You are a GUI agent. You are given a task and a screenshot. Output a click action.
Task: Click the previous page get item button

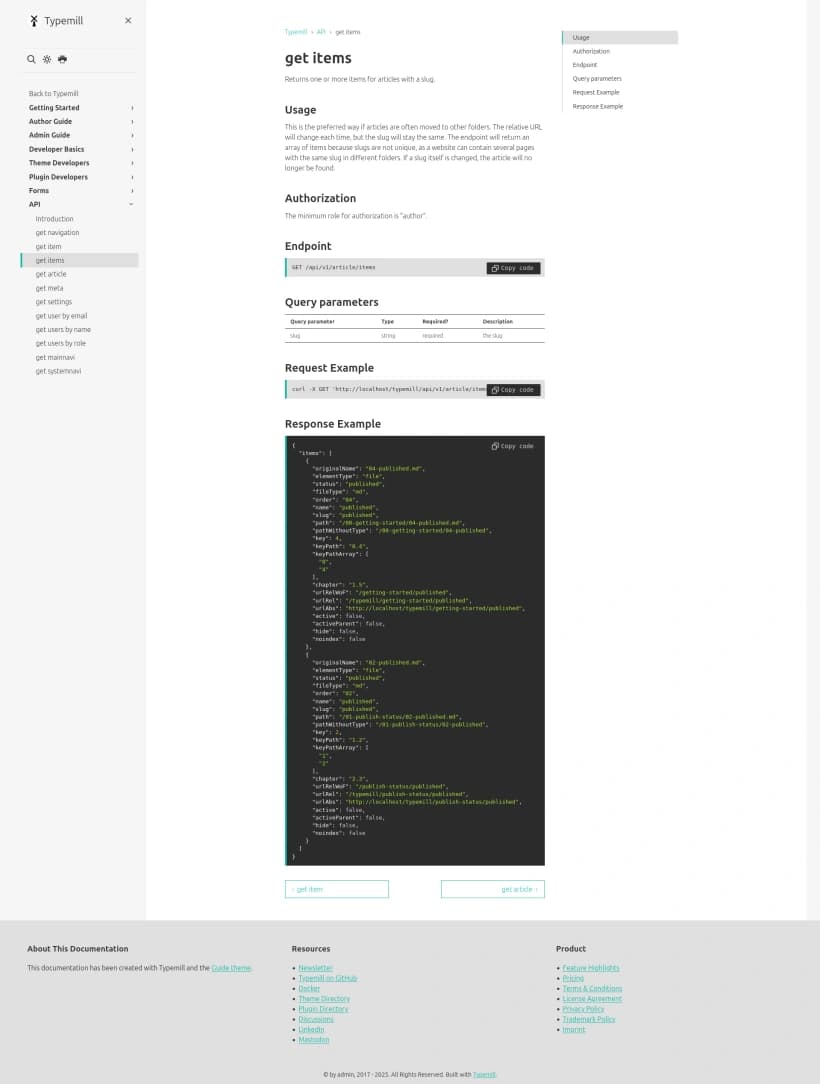337,889
